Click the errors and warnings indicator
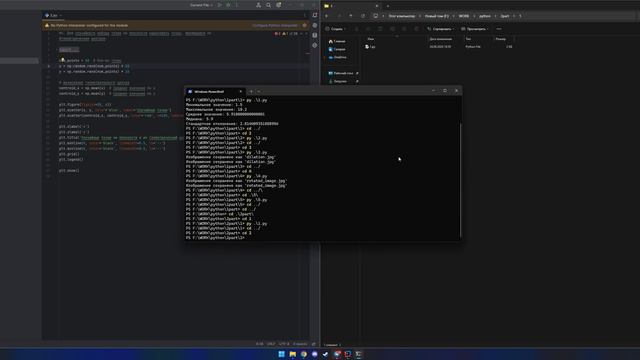640x360 pixels. point(286,33)
